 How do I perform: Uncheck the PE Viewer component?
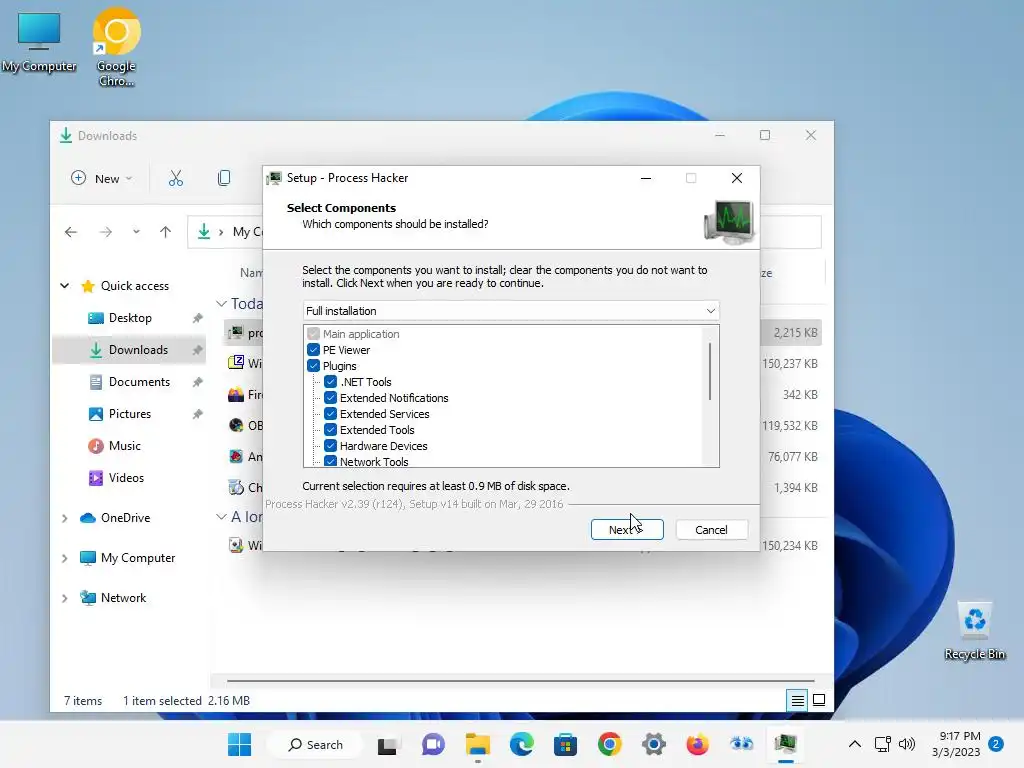pos(313,350)
